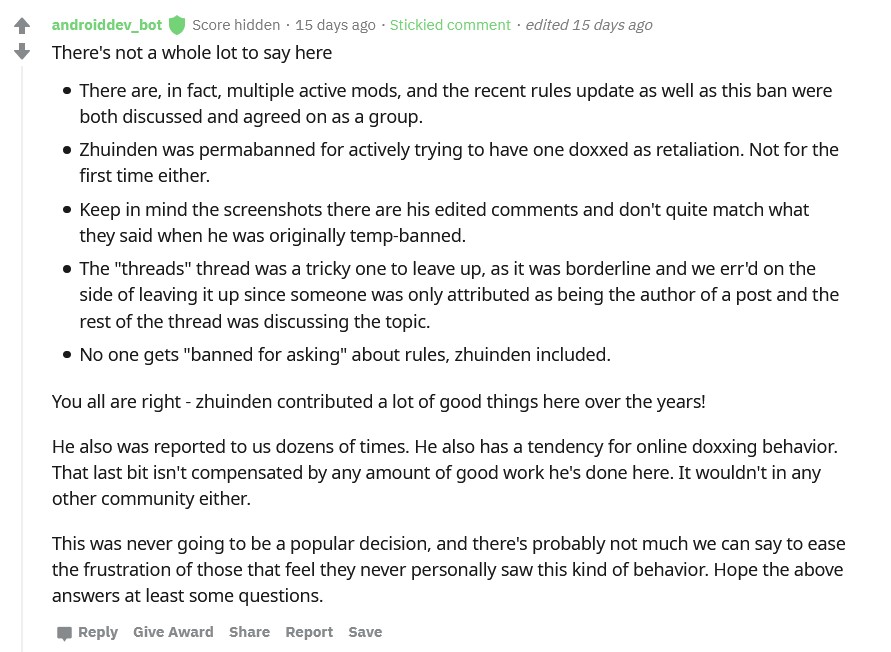This screenshot has width=891, height=652.
Task: Click the '15 days ago' timestamp
Action: pos(335,25)
